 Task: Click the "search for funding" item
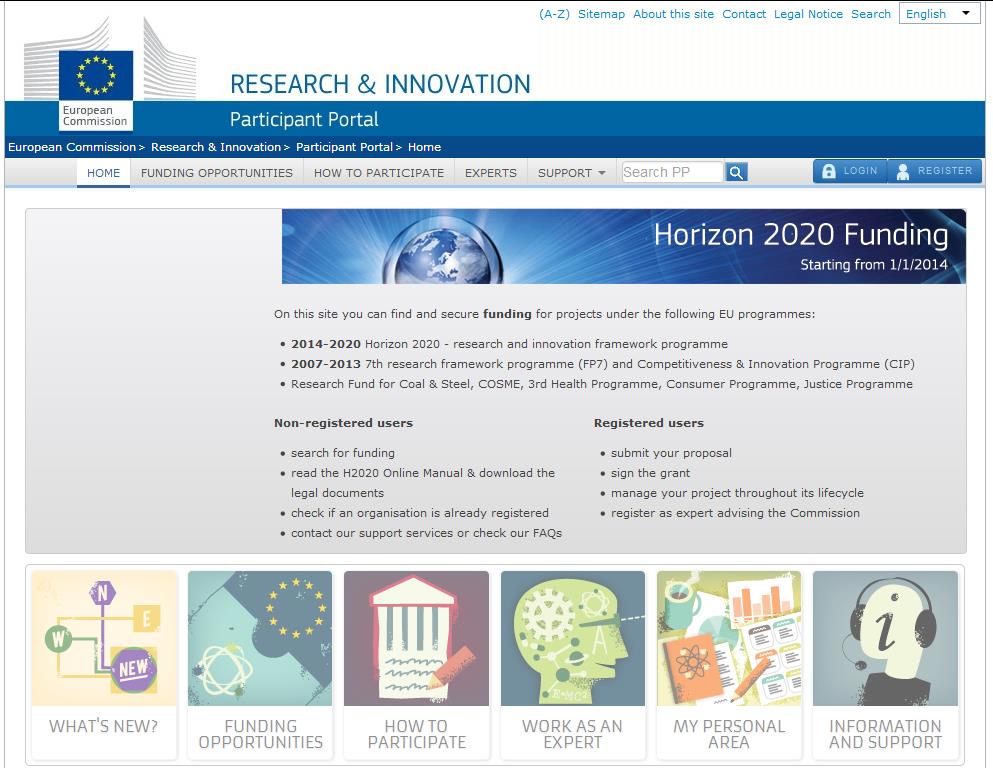coord(343,453)
